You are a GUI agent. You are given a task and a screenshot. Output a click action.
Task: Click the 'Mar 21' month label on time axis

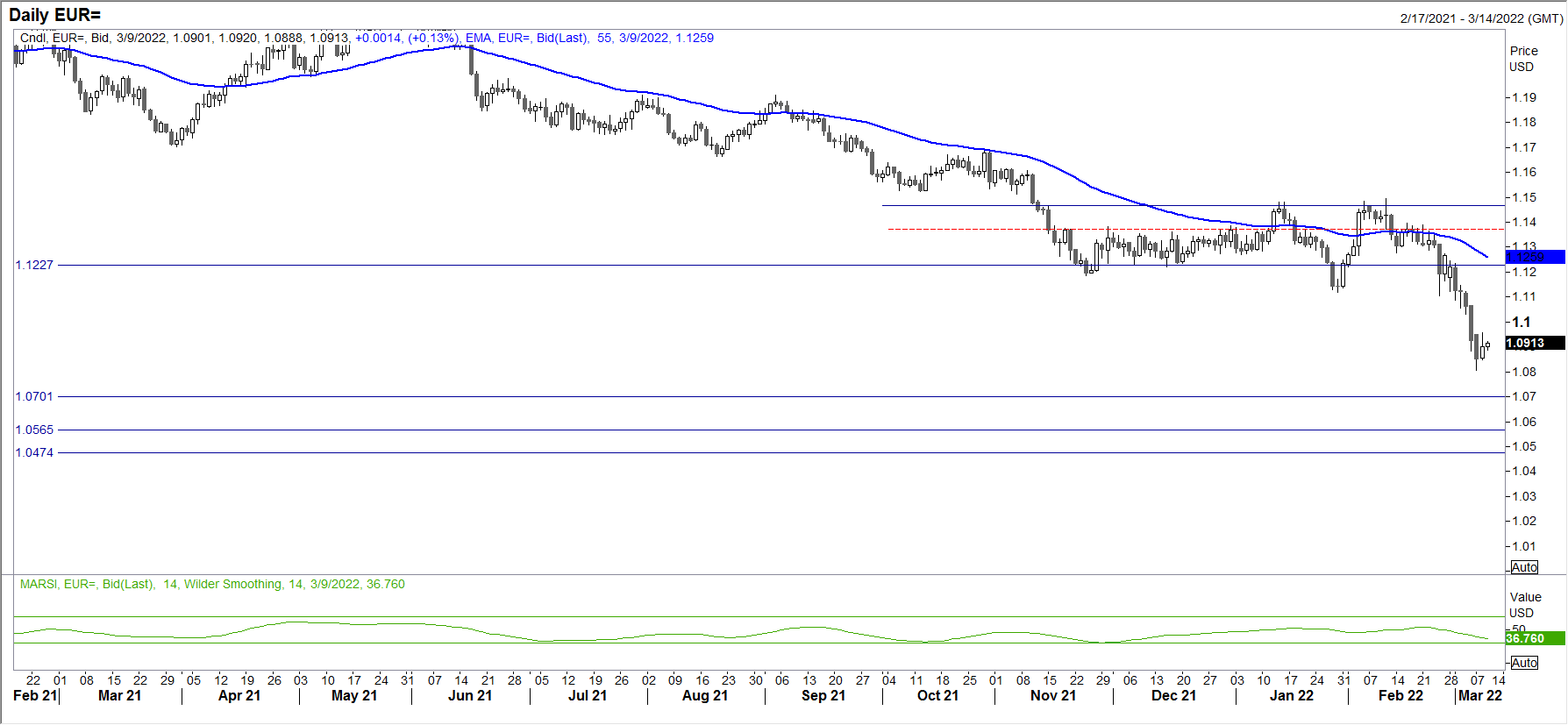[120, 695]
